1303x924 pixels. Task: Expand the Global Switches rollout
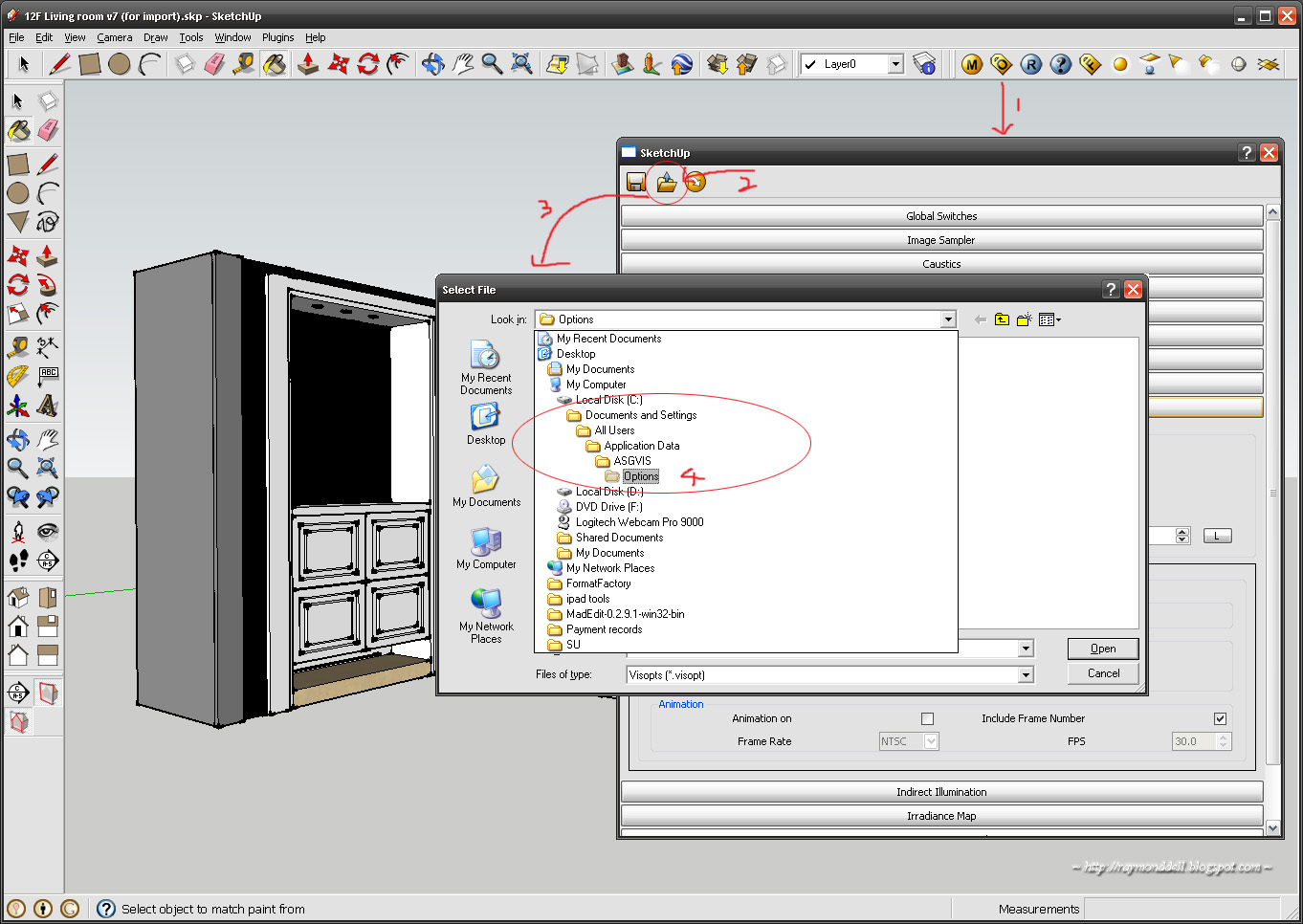[942, 216]
